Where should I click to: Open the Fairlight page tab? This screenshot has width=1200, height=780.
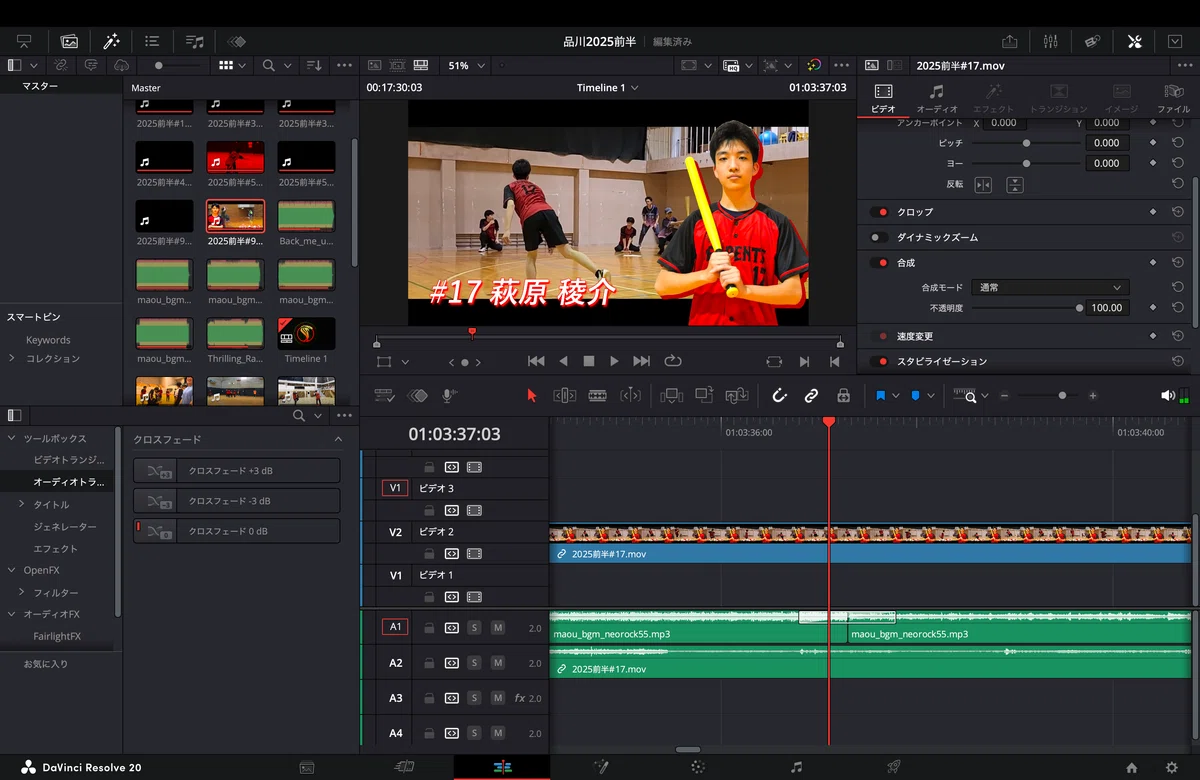pos(796,767)
